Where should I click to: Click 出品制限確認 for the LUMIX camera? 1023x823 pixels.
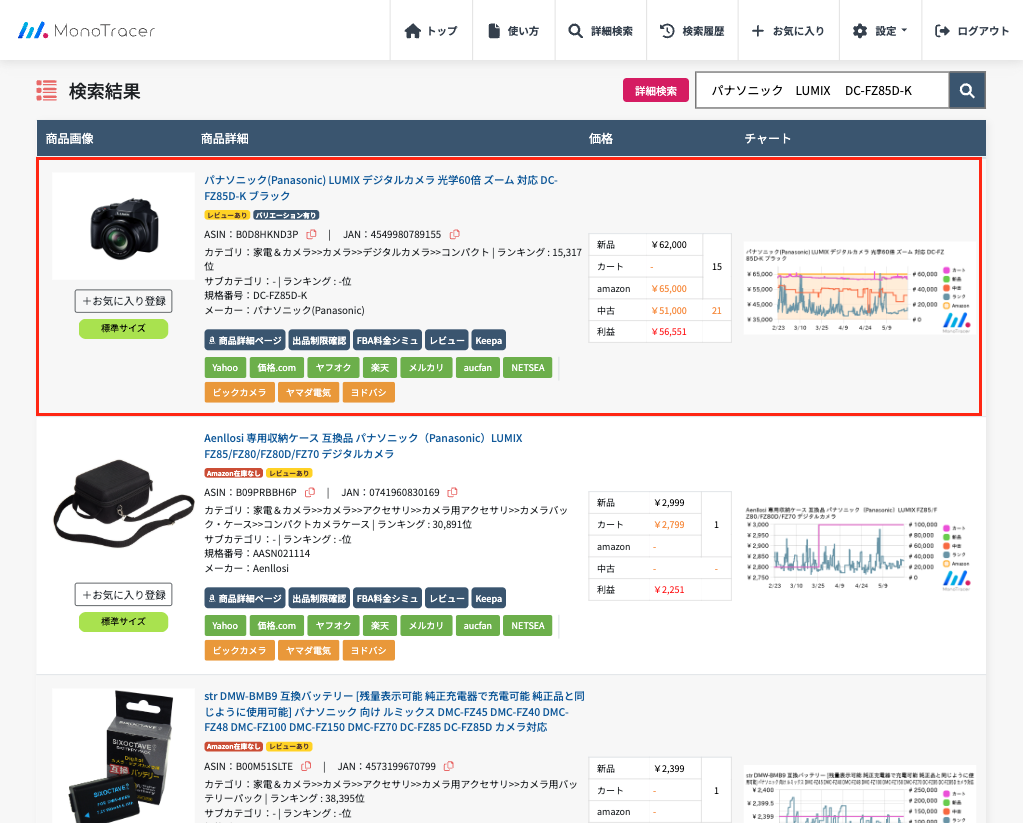(x=319, y=340)
